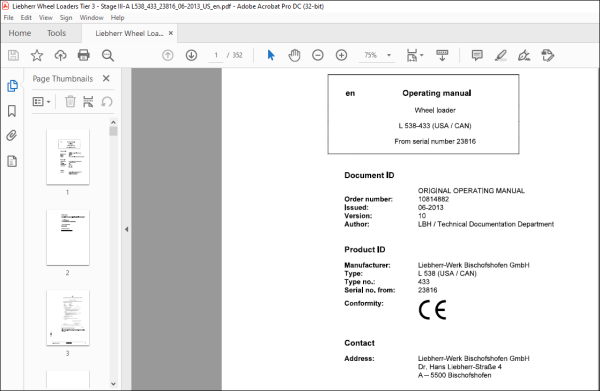The image size is (600, 391).
Task: Expand the thumbnail options menu dropdown
Action: tap(41, 102)
